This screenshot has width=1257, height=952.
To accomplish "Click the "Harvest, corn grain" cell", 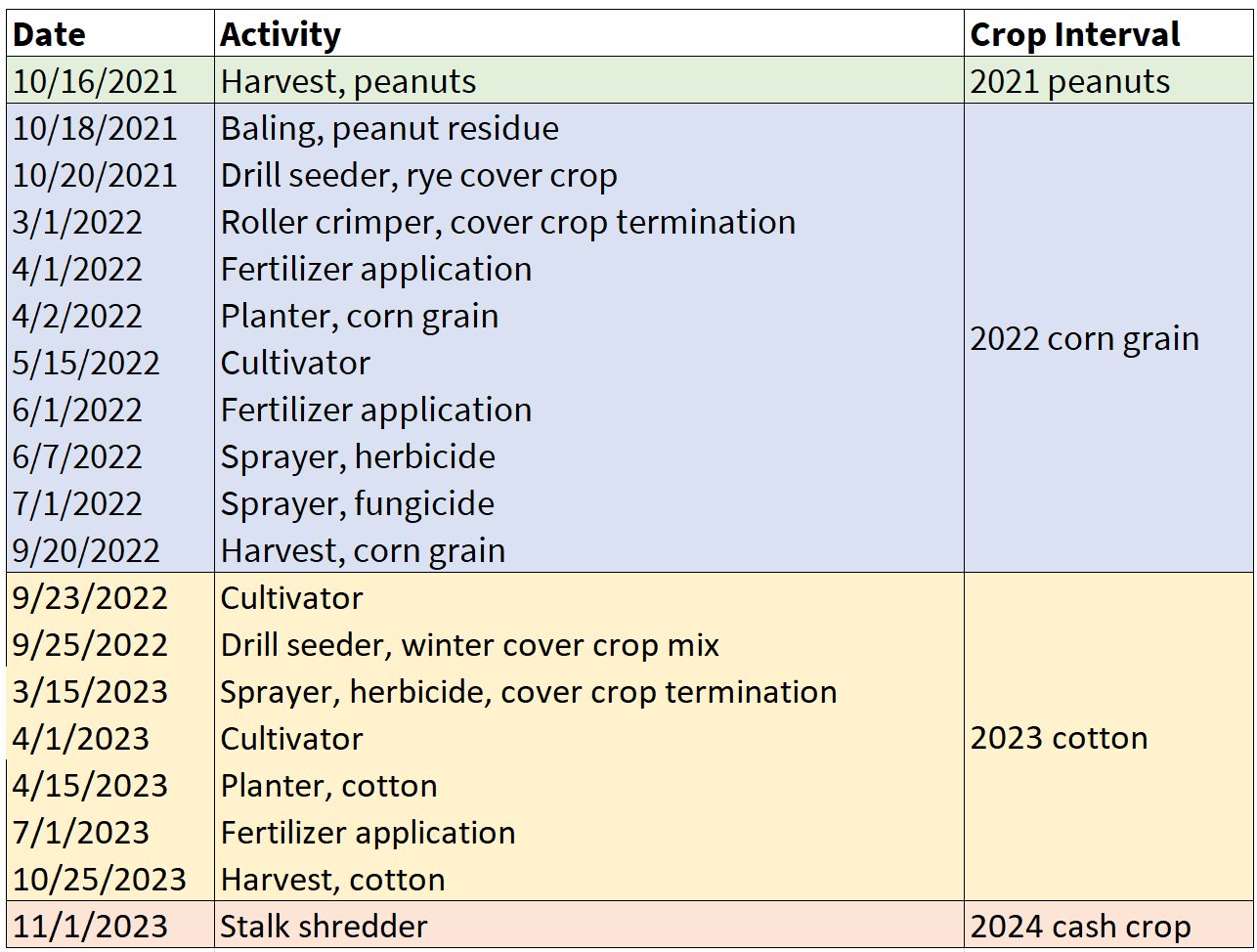I will [x=363, y=551].
